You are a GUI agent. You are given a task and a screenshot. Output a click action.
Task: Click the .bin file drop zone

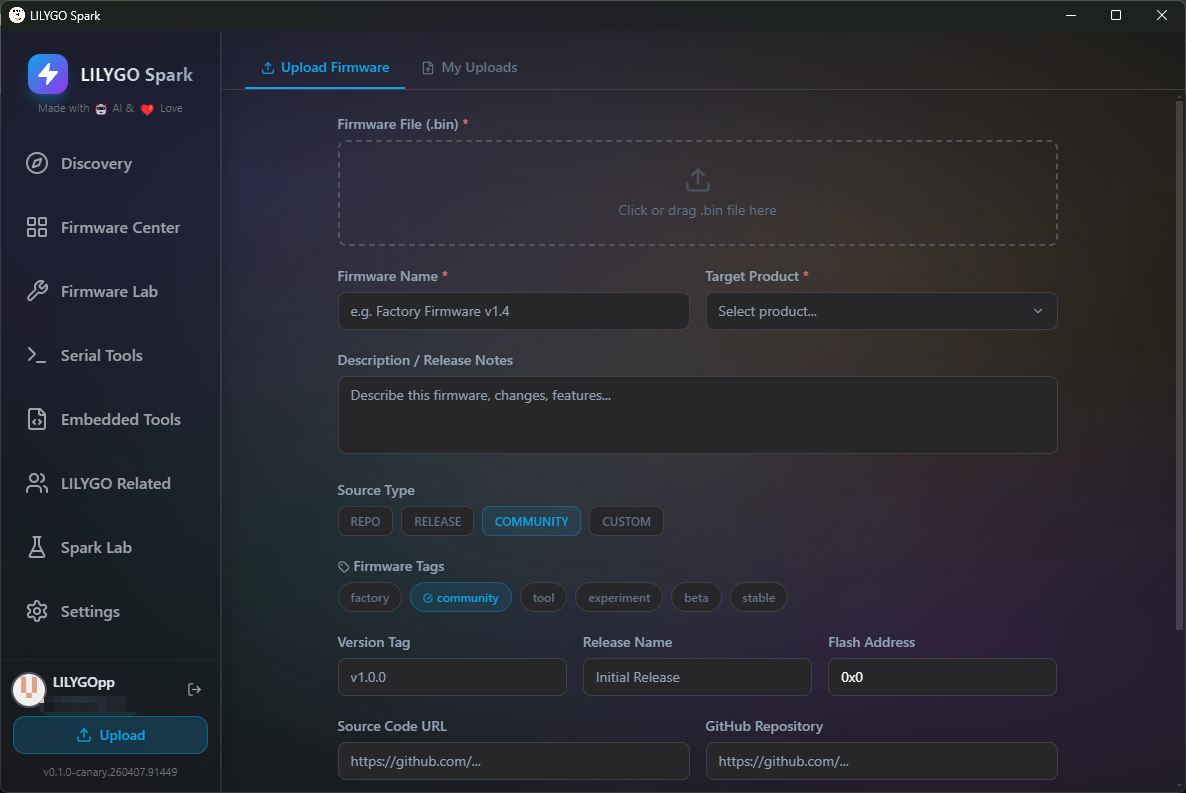[x=697, y=193]
